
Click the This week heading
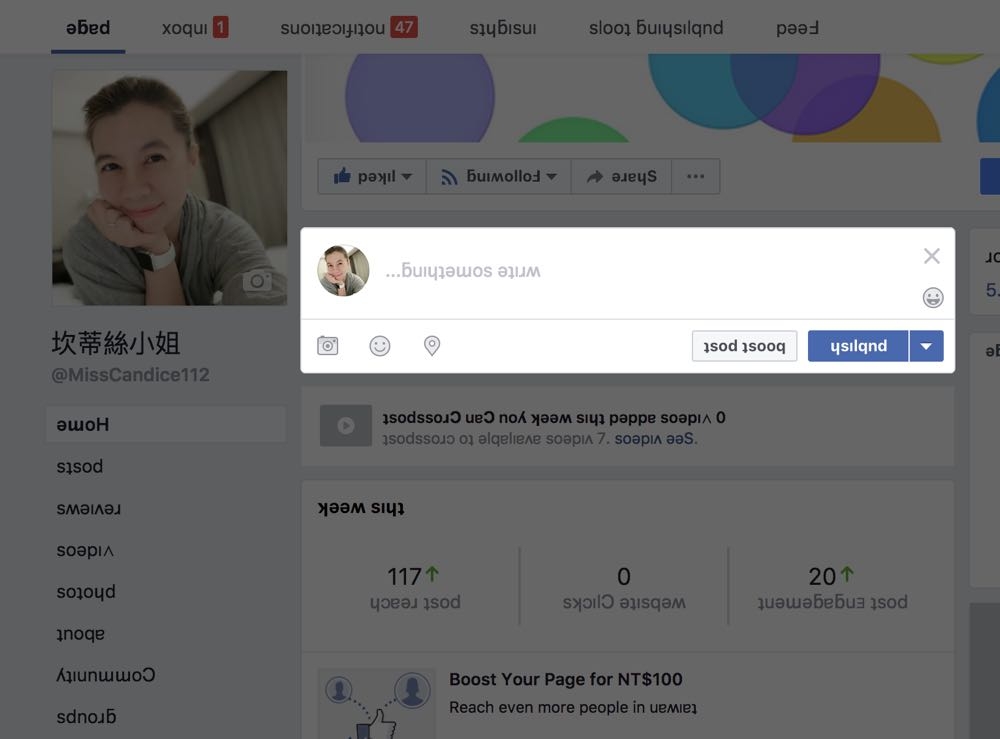361,508
